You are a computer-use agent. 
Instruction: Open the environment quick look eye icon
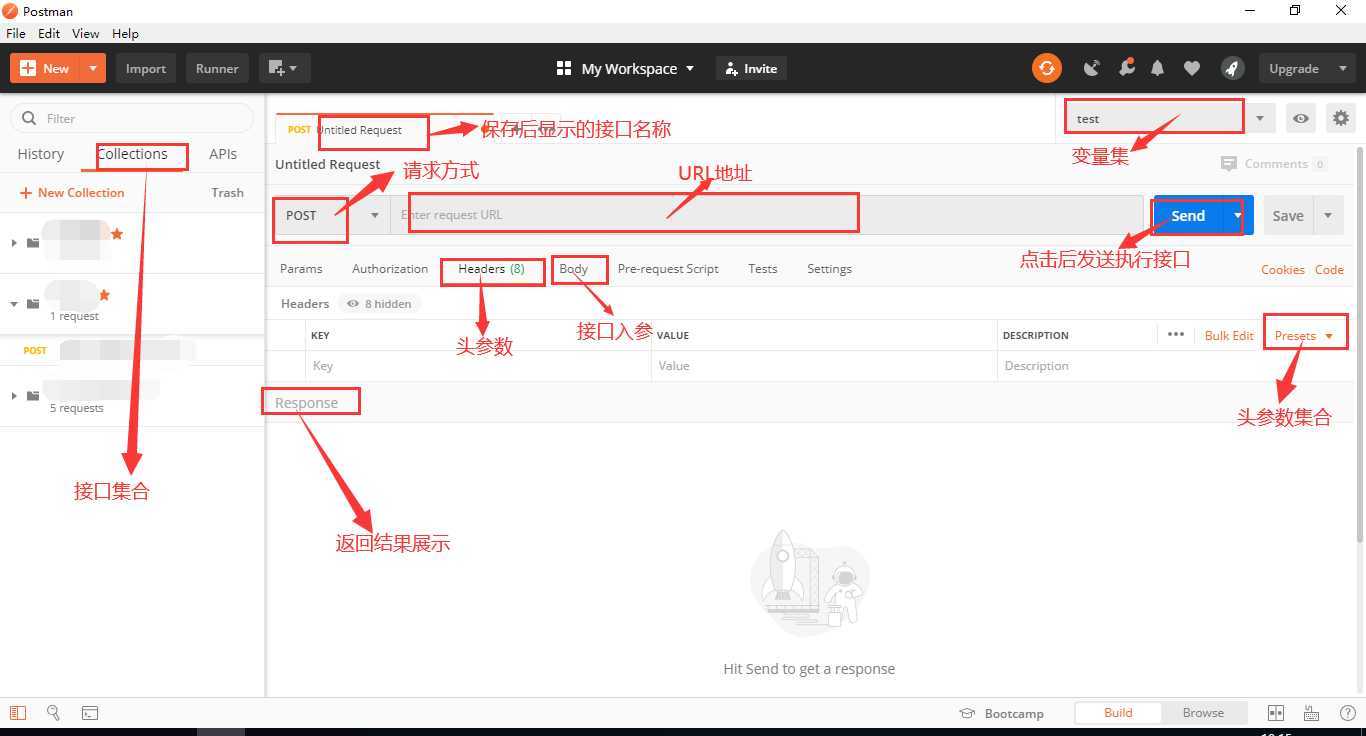pos(1300,118)
